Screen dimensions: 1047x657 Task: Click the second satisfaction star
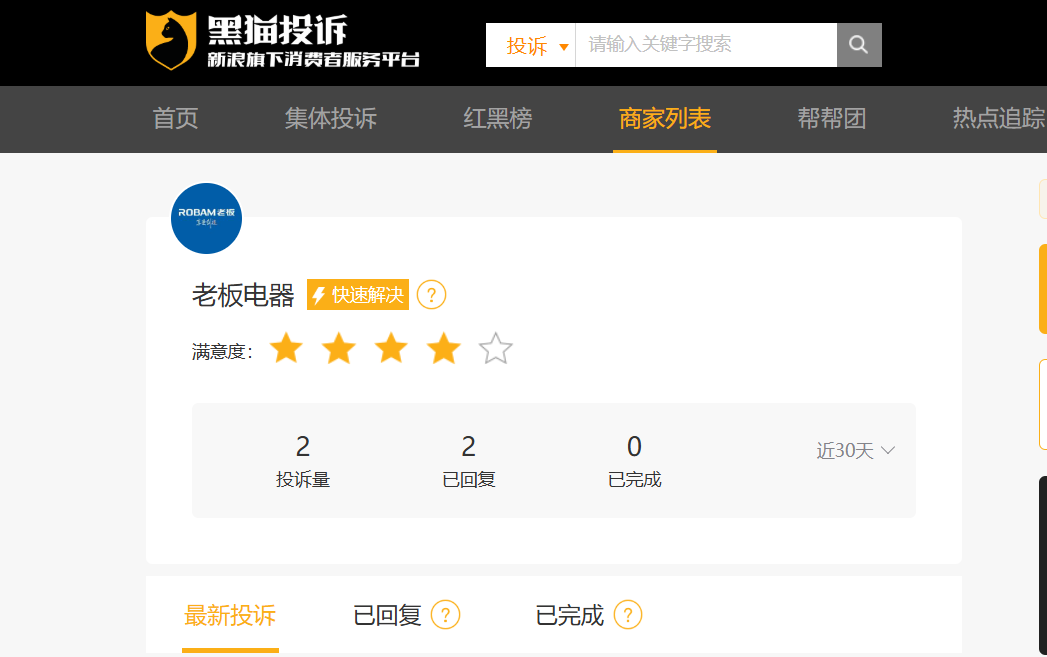339,348
